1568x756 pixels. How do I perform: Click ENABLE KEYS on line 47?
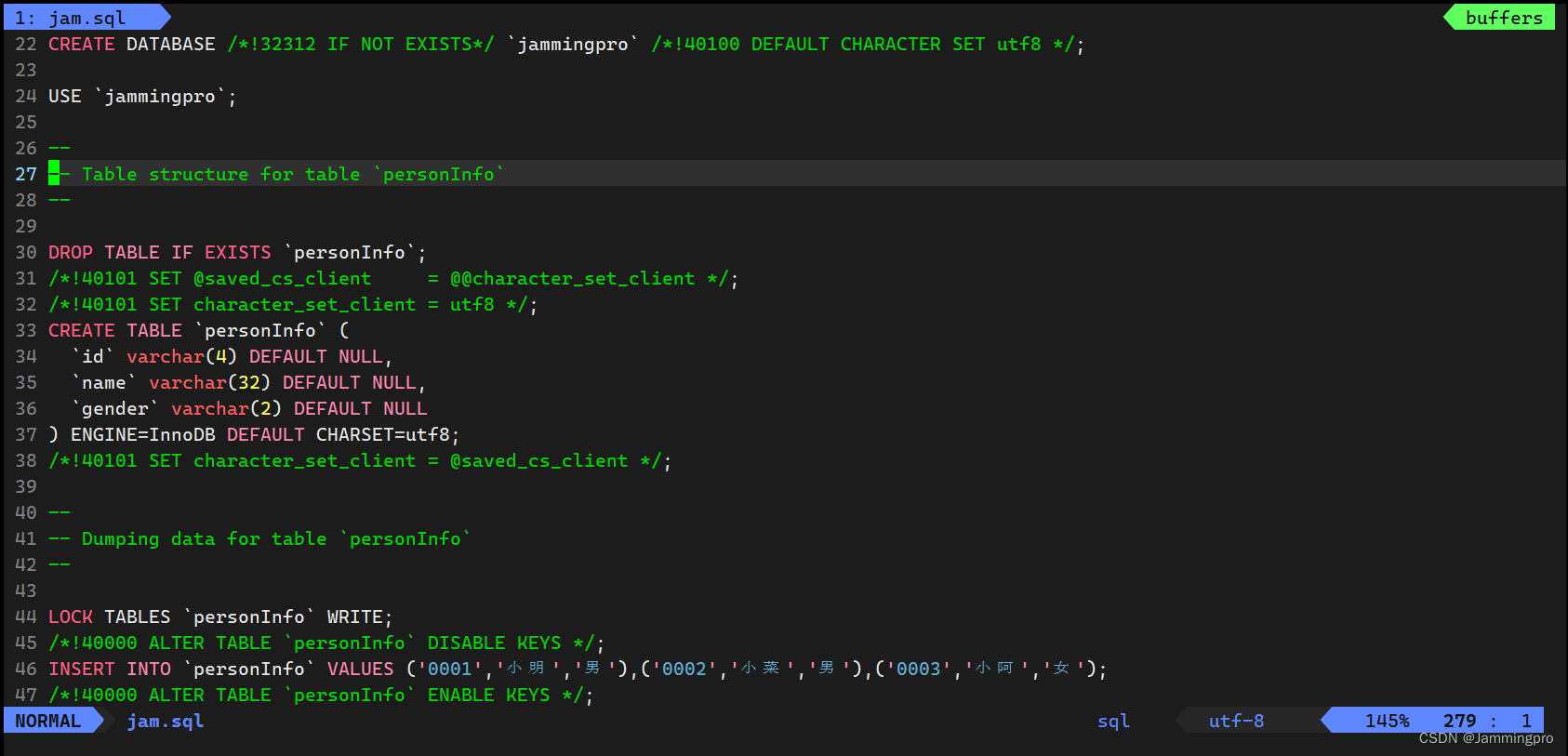click(489, 695)
